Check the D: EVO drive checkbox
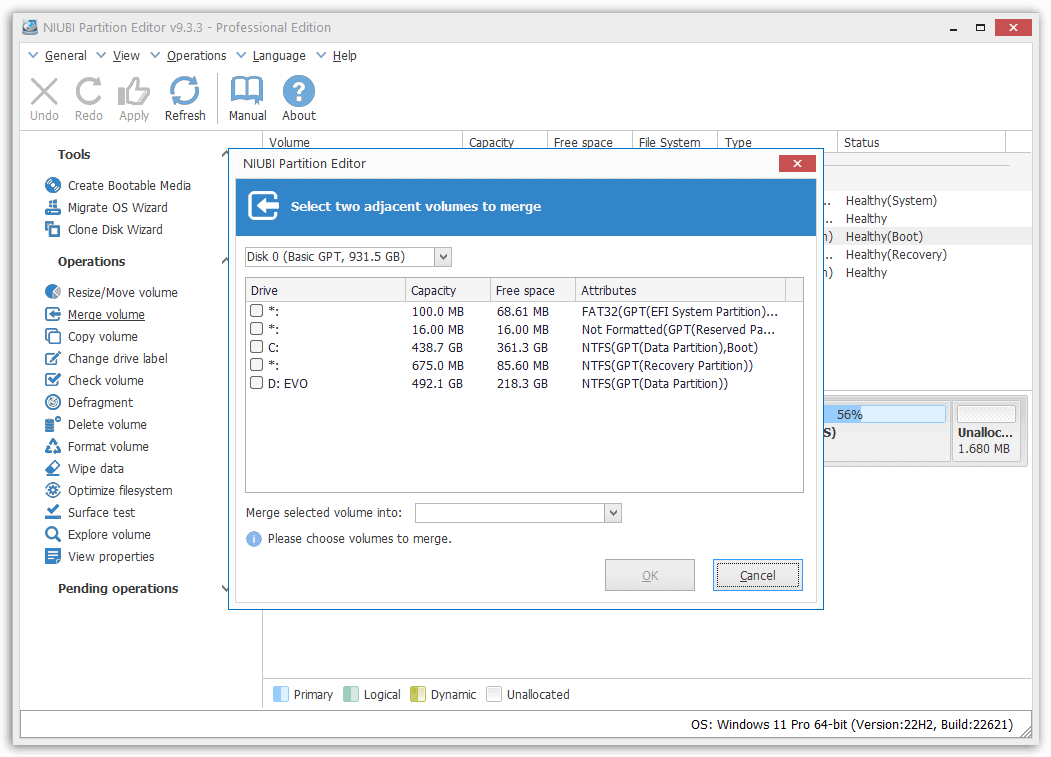This screenshot has height=757, width=1051. click(256, 383)
